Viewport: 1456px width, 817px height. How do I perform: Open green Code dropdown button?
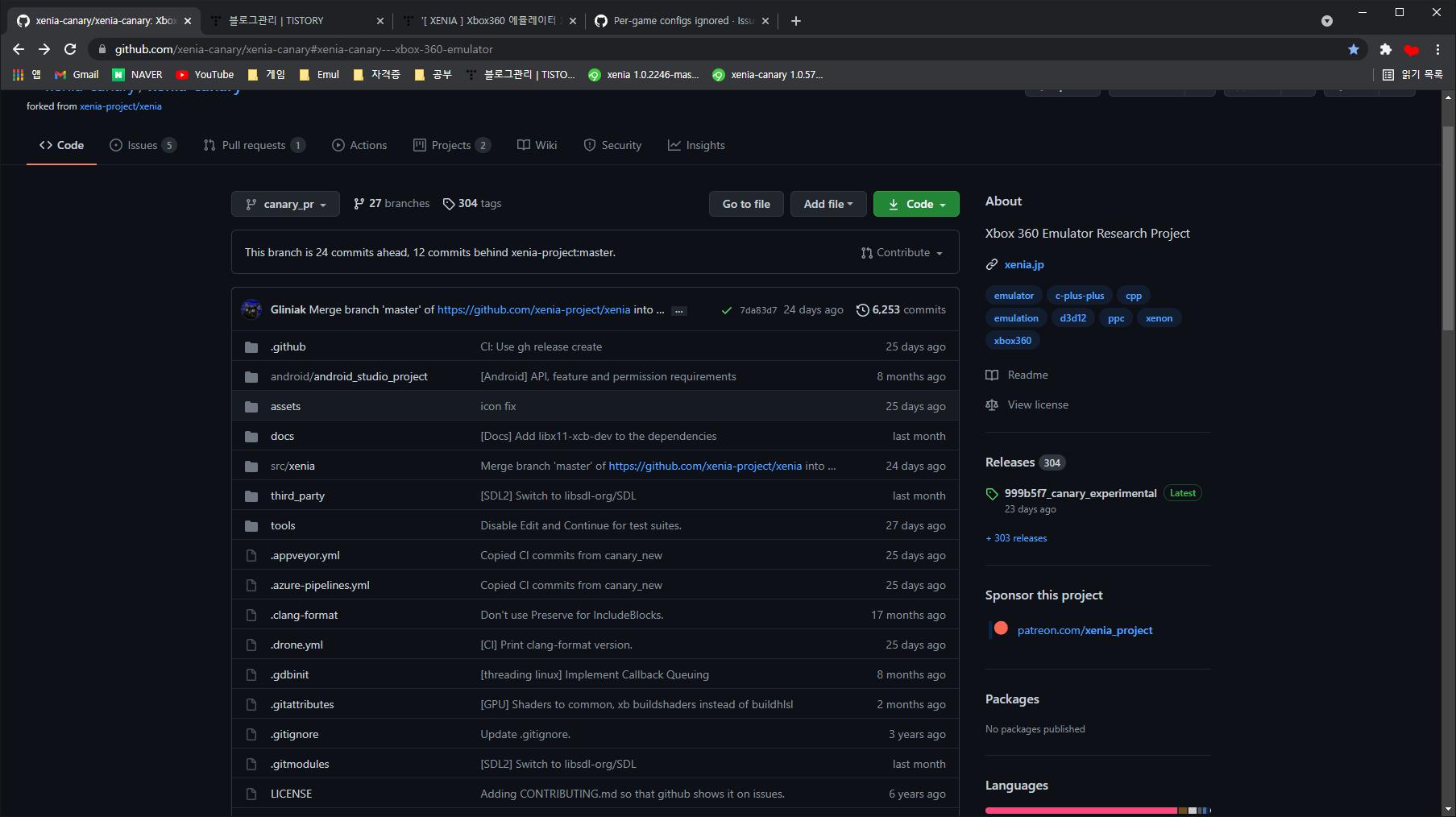point(916,204)
